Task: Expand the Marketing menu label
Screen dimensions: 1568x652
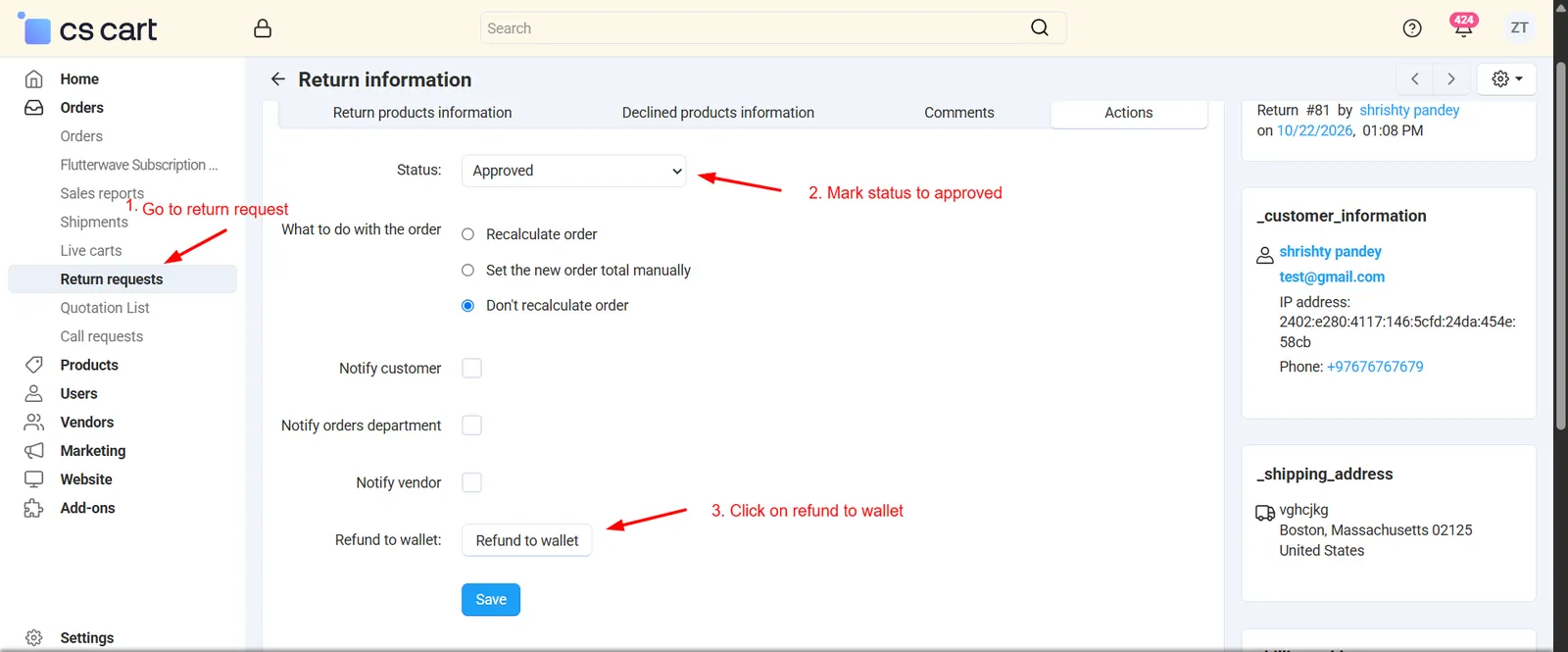Action: [x=93, y=451]
